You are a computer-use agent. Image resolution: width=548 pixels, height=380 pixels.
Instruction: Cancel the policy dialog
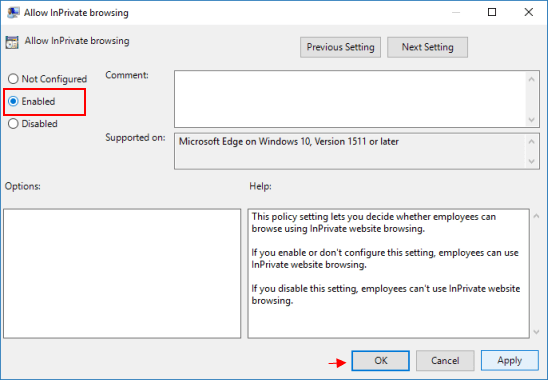click(445, 360)
